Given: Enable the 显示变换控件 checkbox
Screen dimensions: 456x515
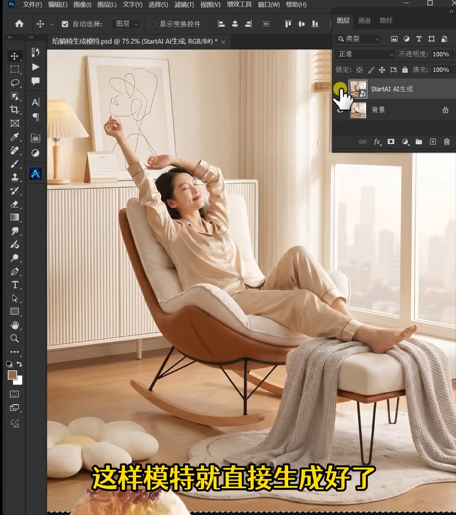Looking at the screenshot, I should tap(152, 24).
